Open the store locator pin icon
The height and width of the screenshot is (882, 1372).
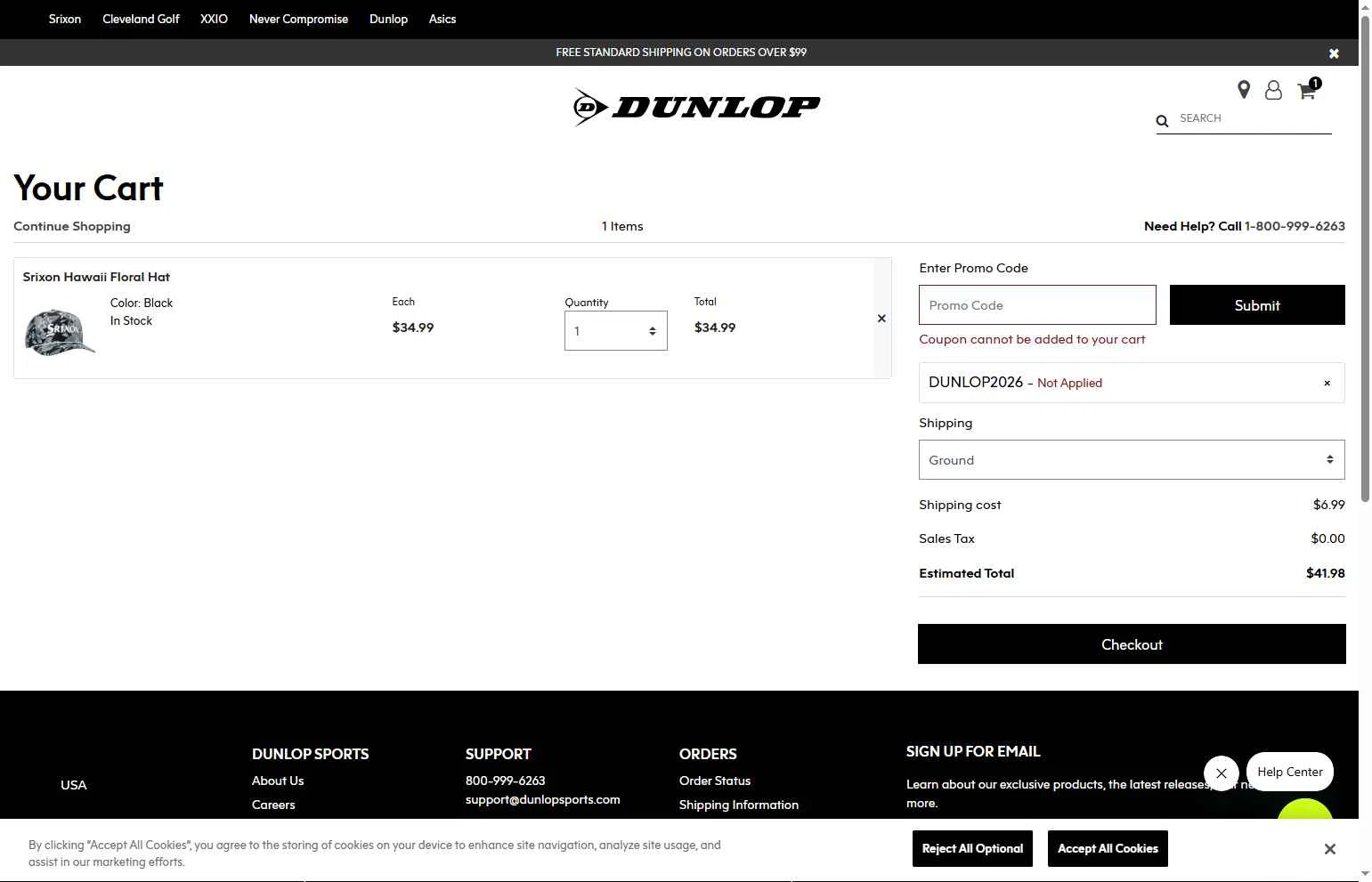click(x=1244, y=89)
